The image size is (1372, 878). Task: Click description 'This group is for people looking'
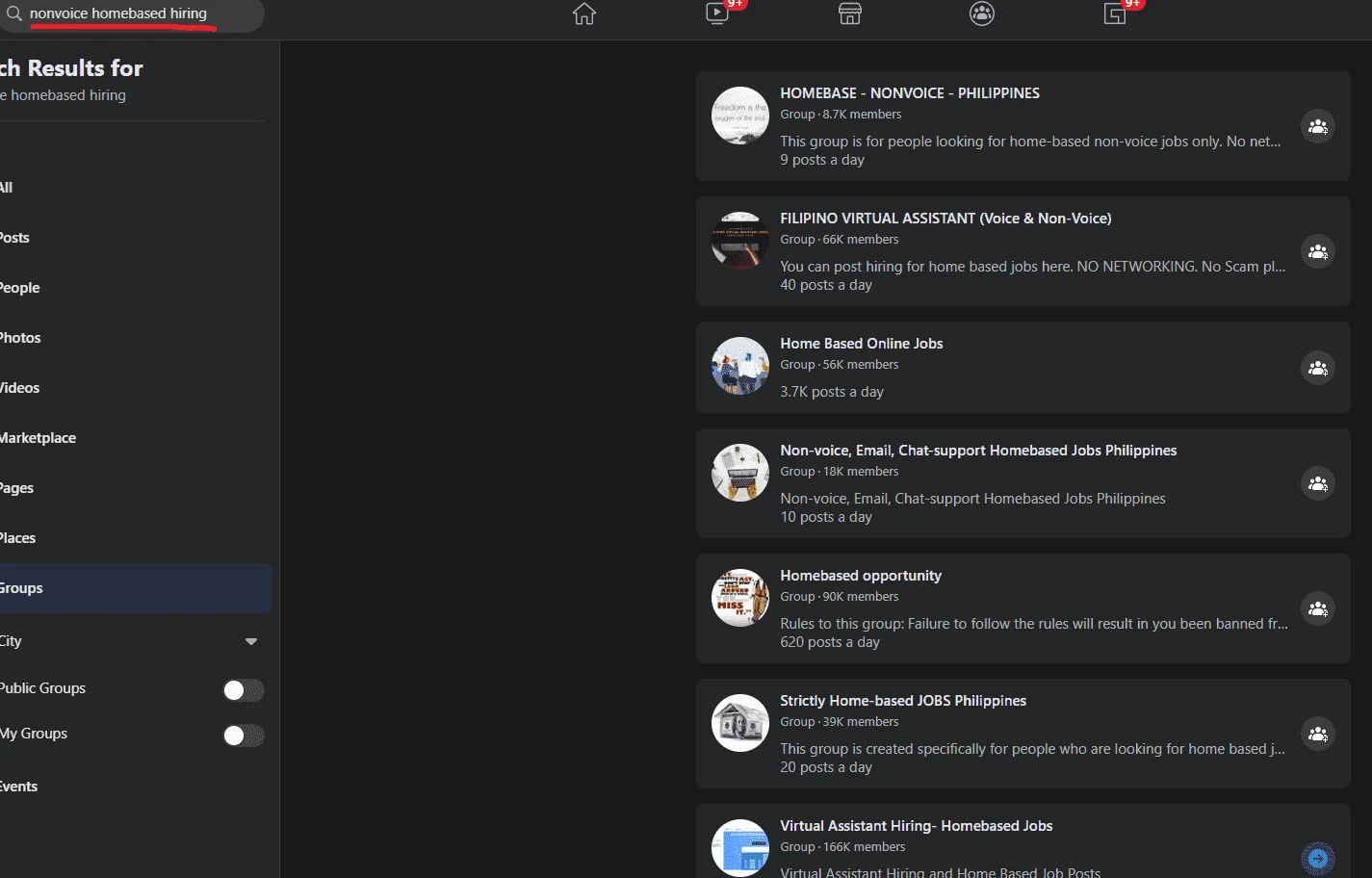click(x=1030, y=142)
